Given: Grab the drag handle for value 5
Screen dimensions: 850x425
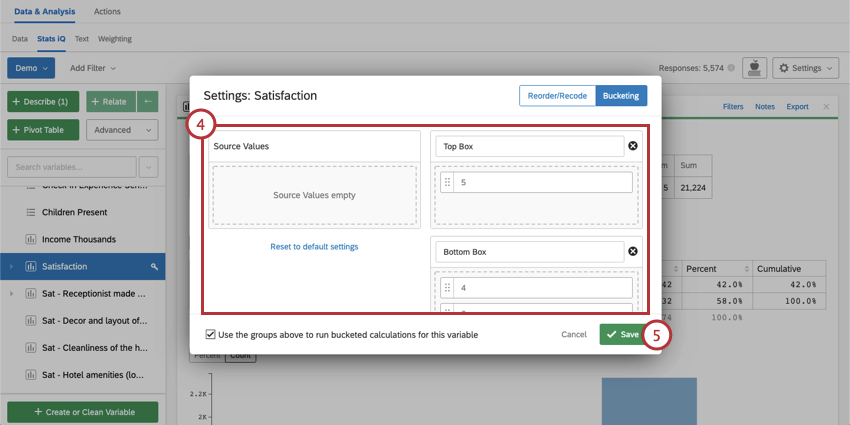Looking at the screenshot, I should pyautogui.click(x=447, y=183).
